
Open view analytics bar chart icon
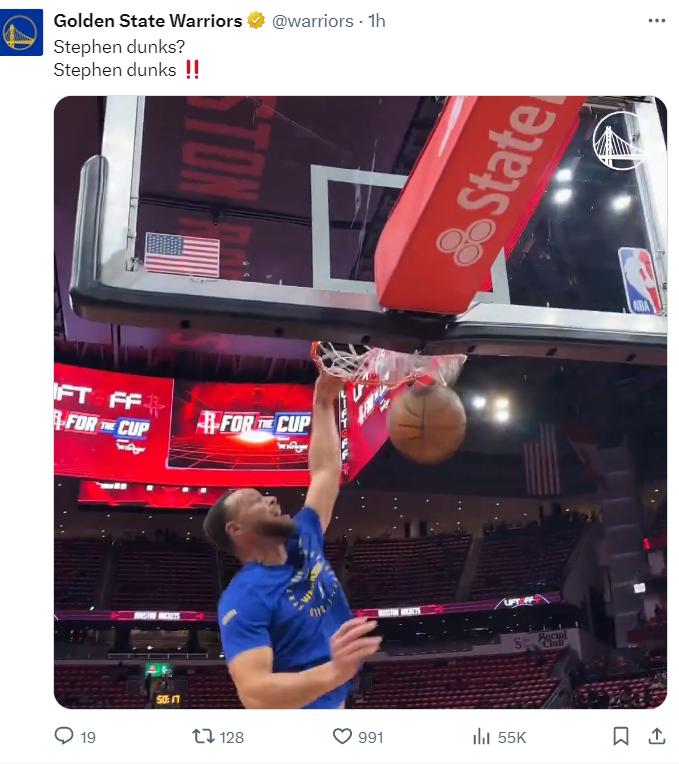[x=481, y=737]
